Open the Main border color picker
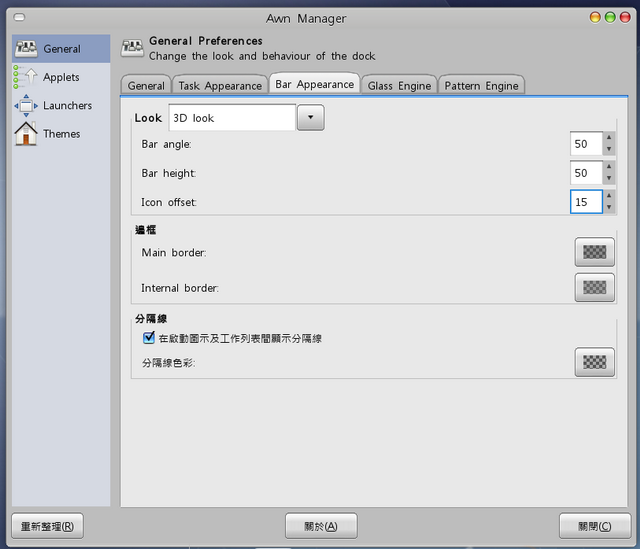640x549 pixels. pos(594,252)
